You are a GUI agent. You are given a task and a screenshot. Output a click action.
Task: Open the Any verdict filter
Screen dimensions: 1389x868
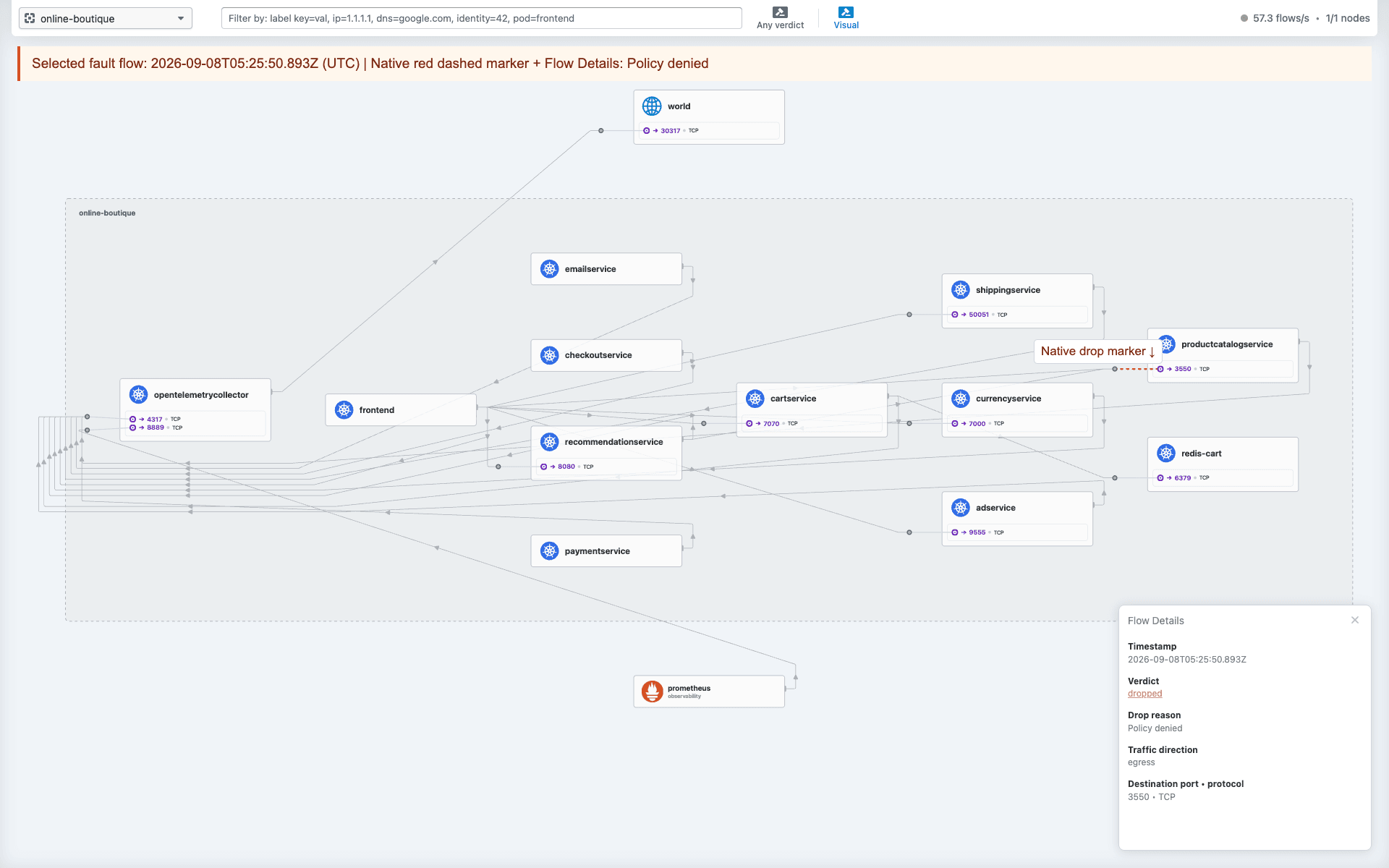780,18
